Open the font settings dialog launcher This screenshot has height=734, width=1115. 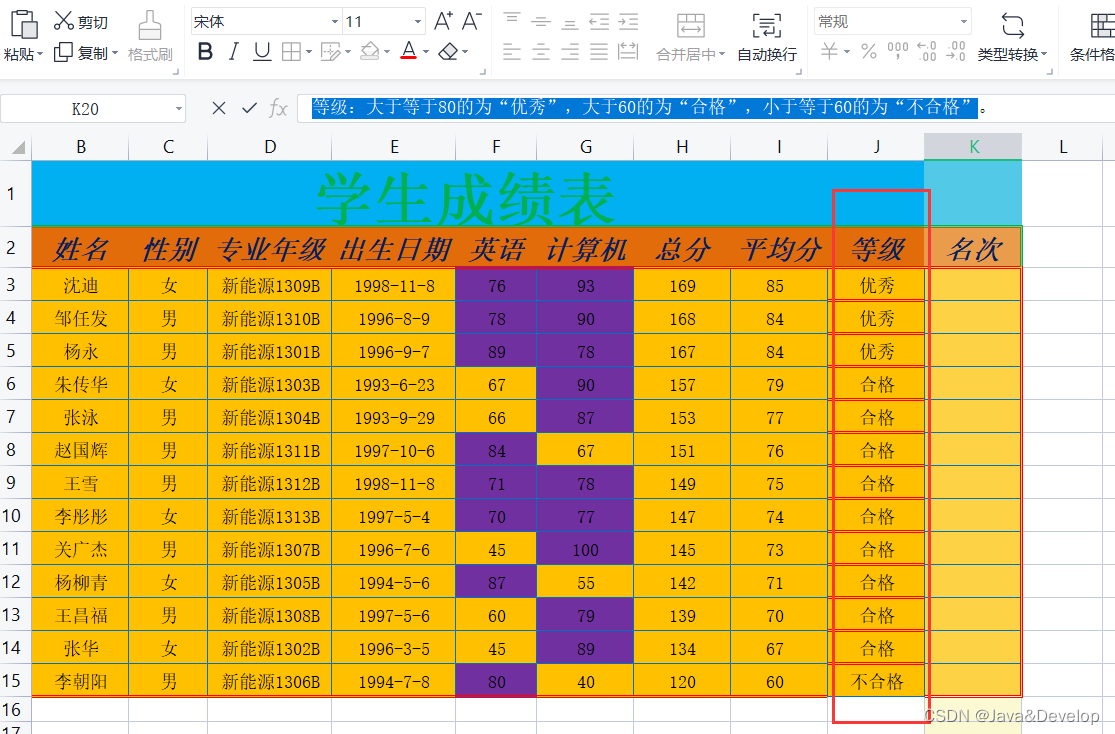483,72
